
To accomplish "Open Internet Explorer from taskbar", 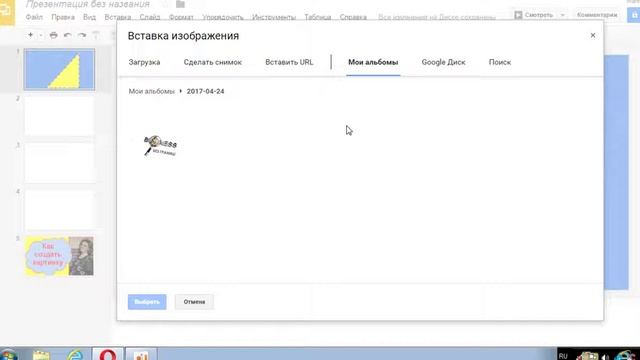I will point(75,355).
